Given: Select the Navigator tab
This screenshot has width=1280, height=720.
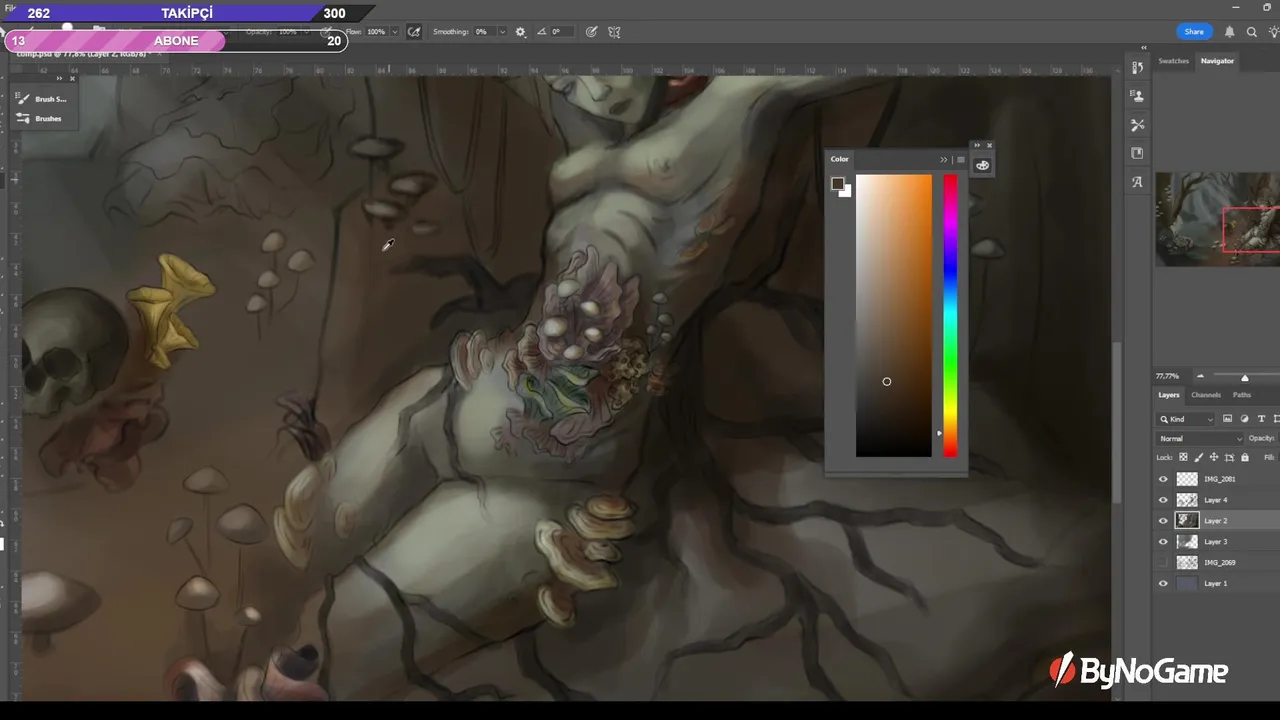Looking at the screenshot, I should coord(1217,61).
